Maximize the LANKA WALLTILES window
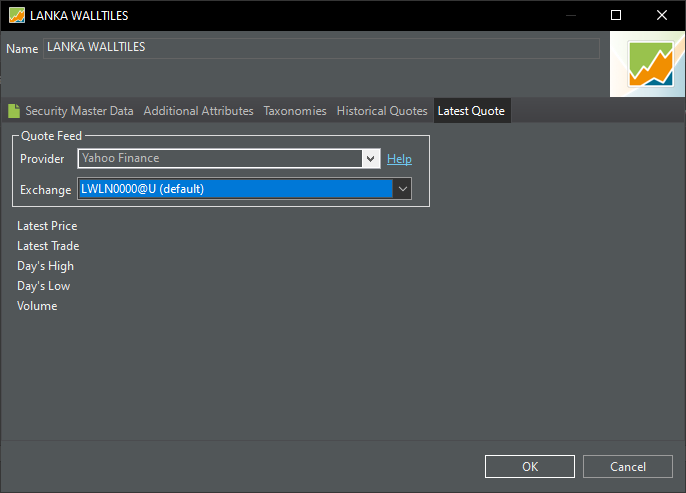 616,15
